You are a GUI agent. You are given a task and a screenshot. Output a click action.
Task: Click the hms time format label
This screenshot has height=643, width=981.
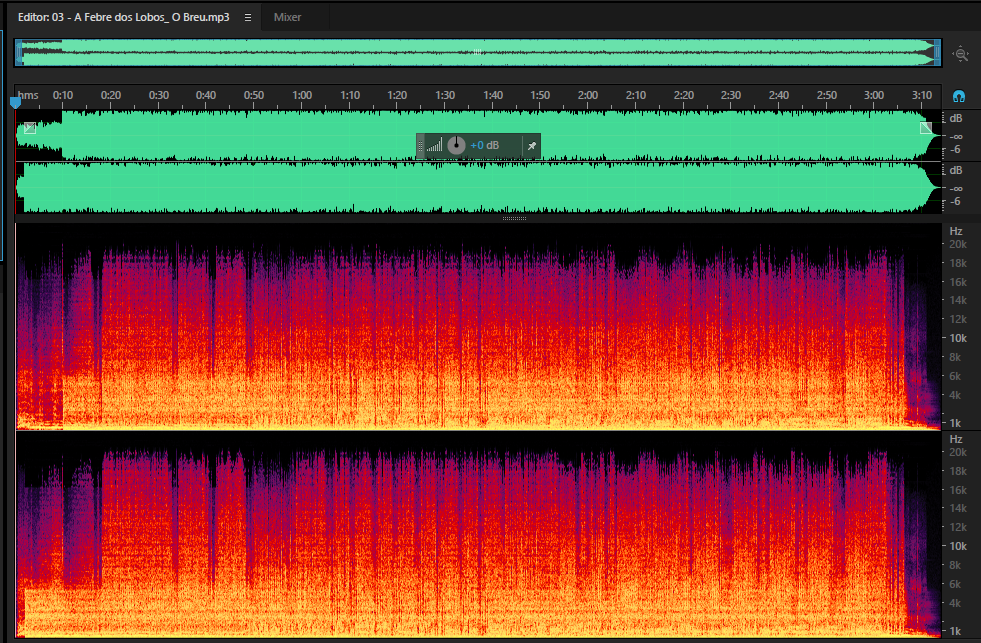[28, 95]
